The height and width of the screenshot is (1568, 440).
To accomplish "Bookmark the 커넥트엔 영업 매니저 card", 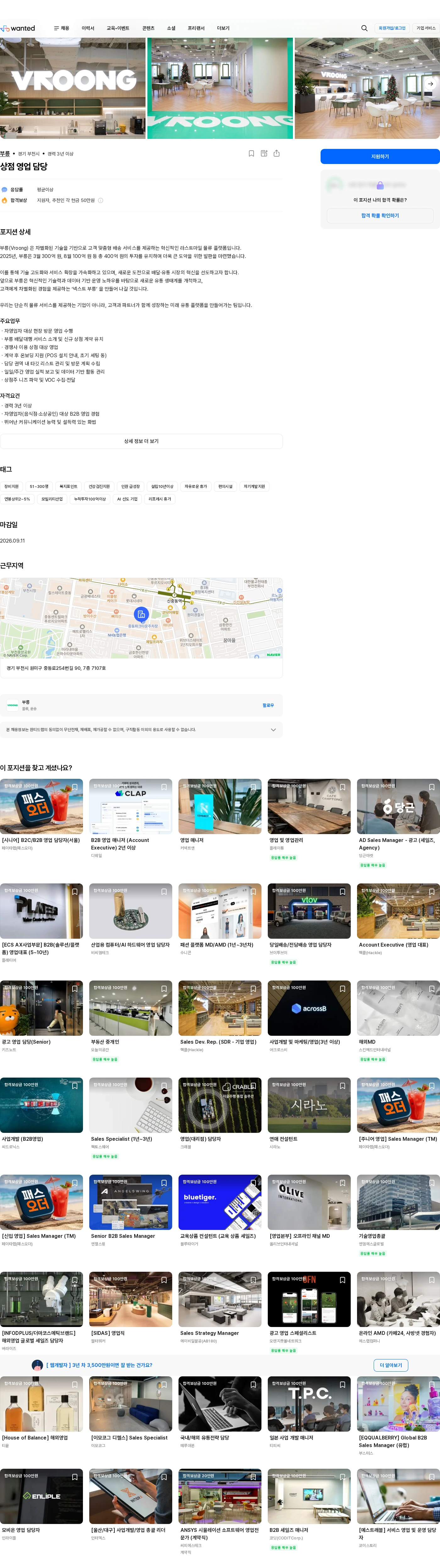I will (x=253, y=787).
